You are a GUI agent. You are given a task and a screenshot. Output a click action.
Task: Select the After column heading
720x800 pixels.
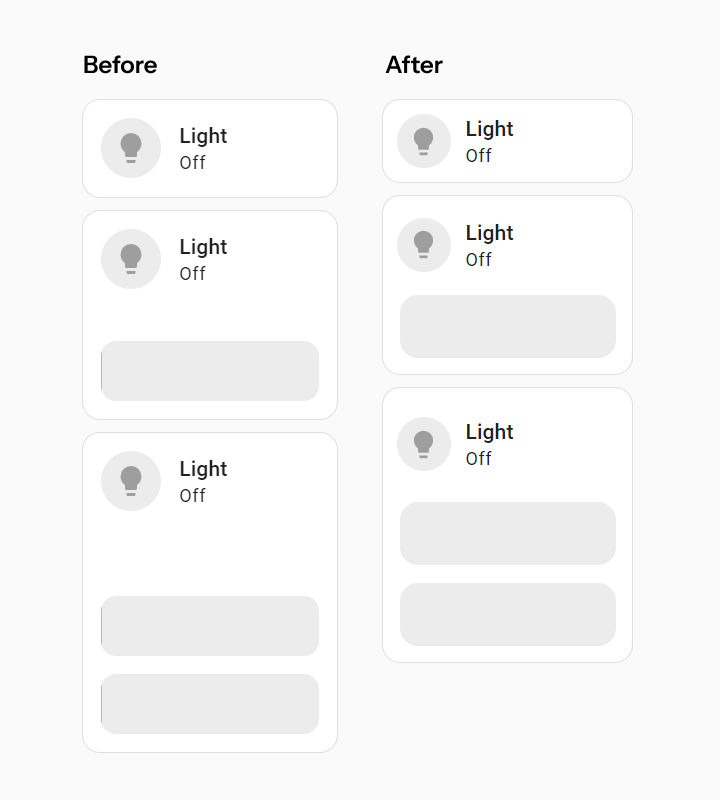415,65
